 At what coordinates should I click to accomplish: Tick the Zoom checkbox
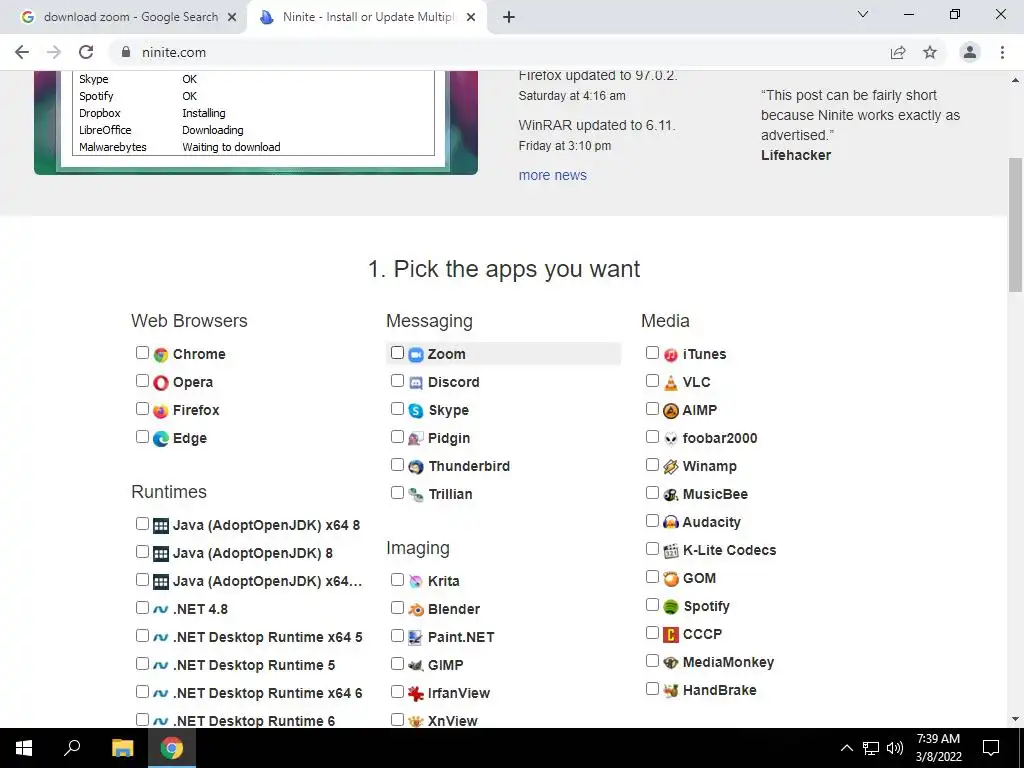coord(397,353)
